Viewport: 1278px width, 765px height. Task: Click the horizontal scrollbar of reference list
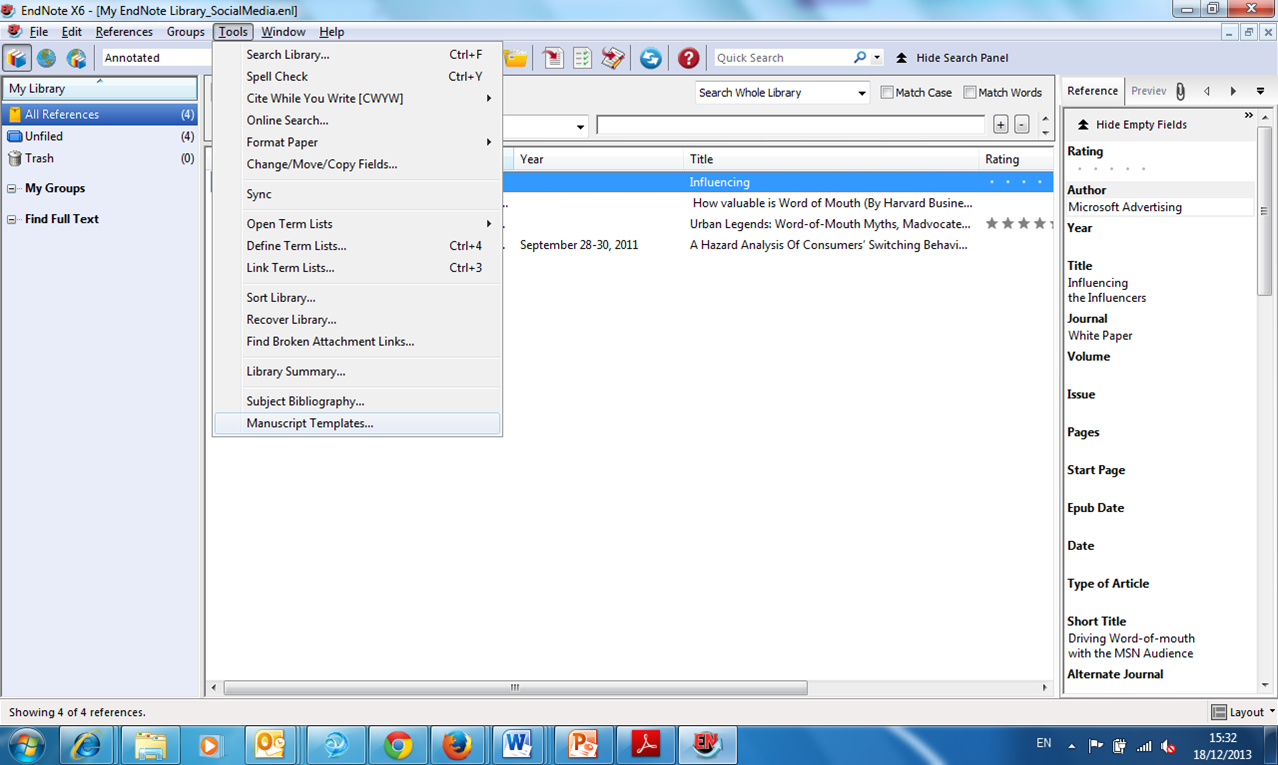tap(515, 688)
